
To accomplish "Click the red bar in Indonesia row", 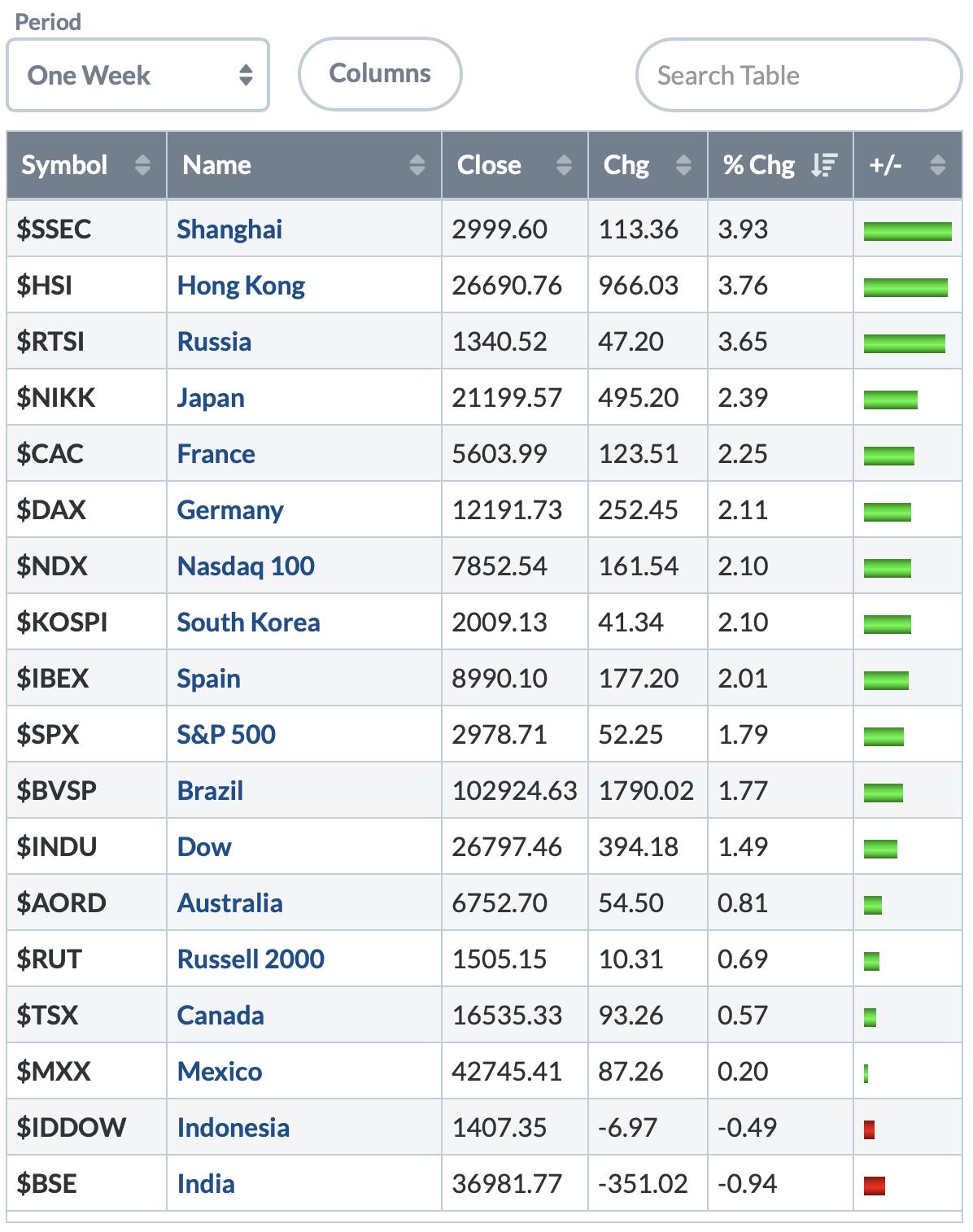I will click(x=869, y=1129).
